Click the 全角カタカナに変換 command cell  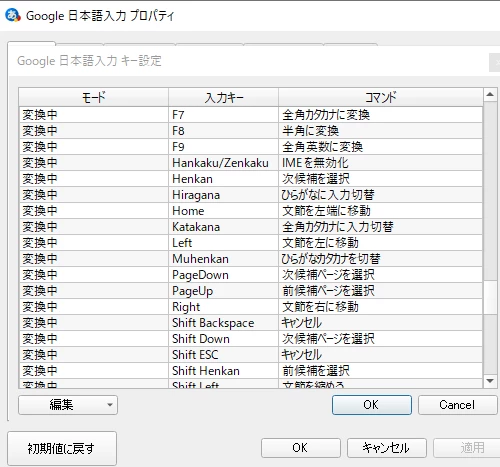click(381, 115)
